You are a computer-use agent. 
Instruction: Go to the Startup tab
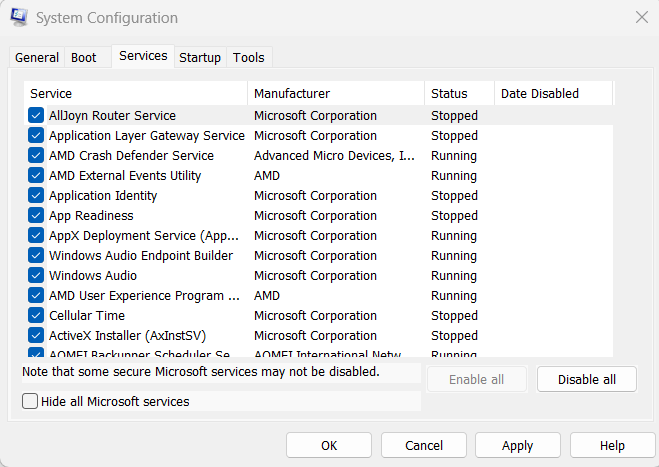[x=200, y=58]
